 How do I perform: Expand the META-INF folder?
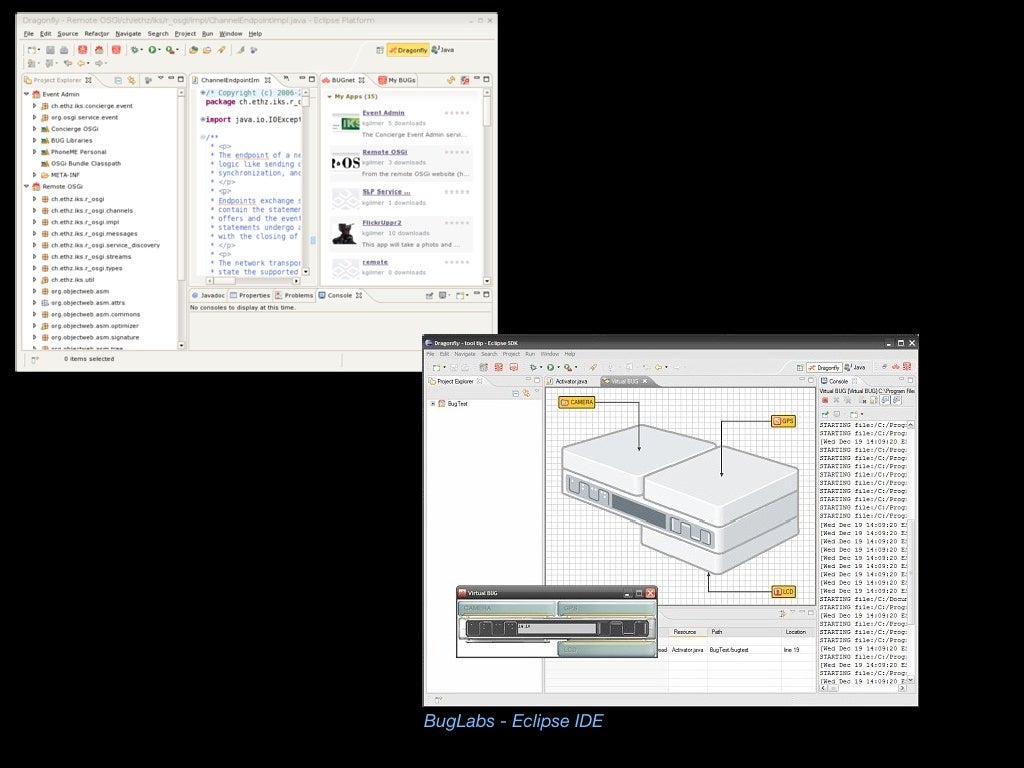pos(35,175)
